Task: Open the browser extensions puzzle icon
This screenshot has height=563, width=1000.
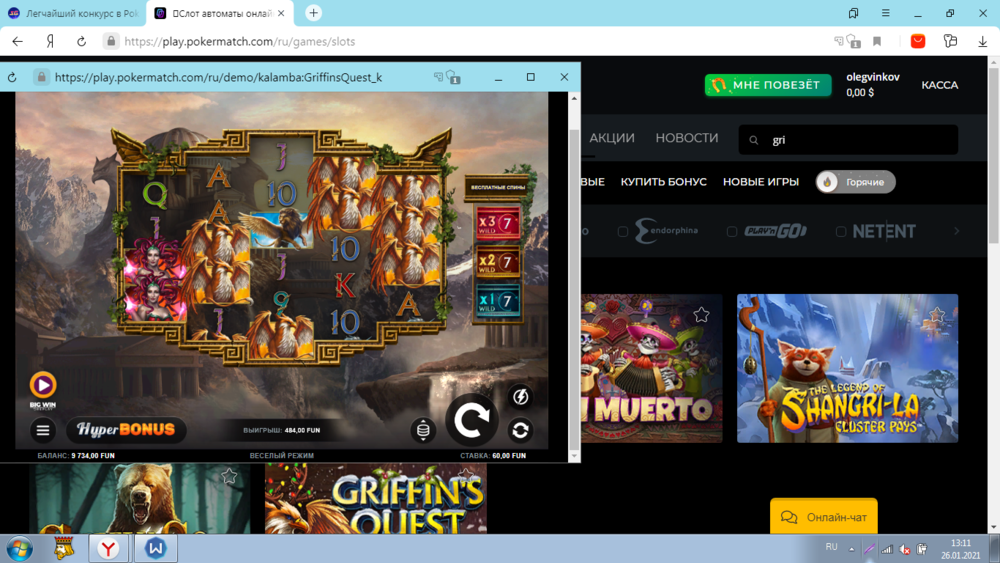Action: coord(950,41)
